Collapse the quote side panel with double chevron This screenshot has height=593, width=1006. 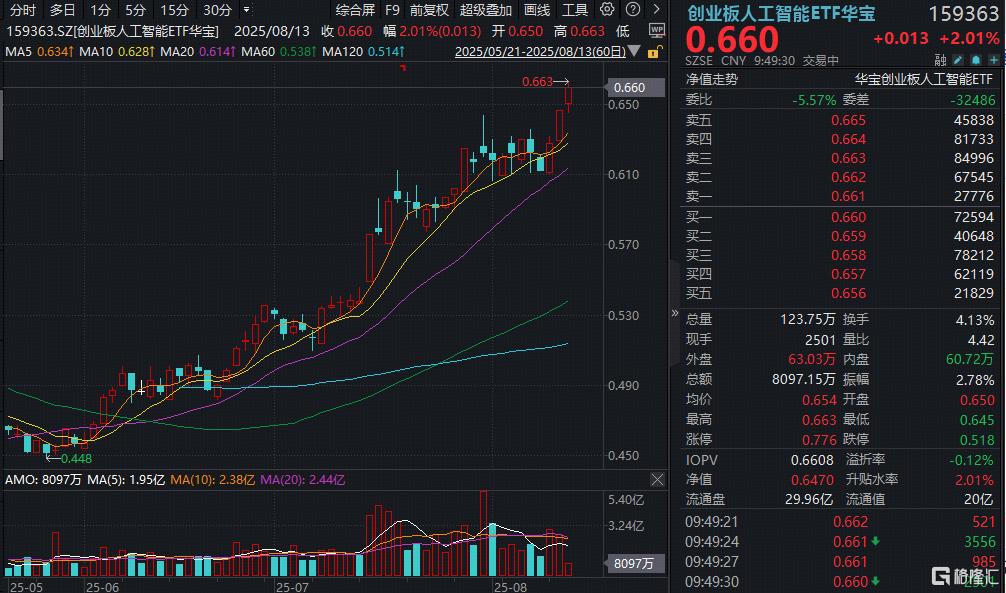pyautogui.click(x=674, y=313)
